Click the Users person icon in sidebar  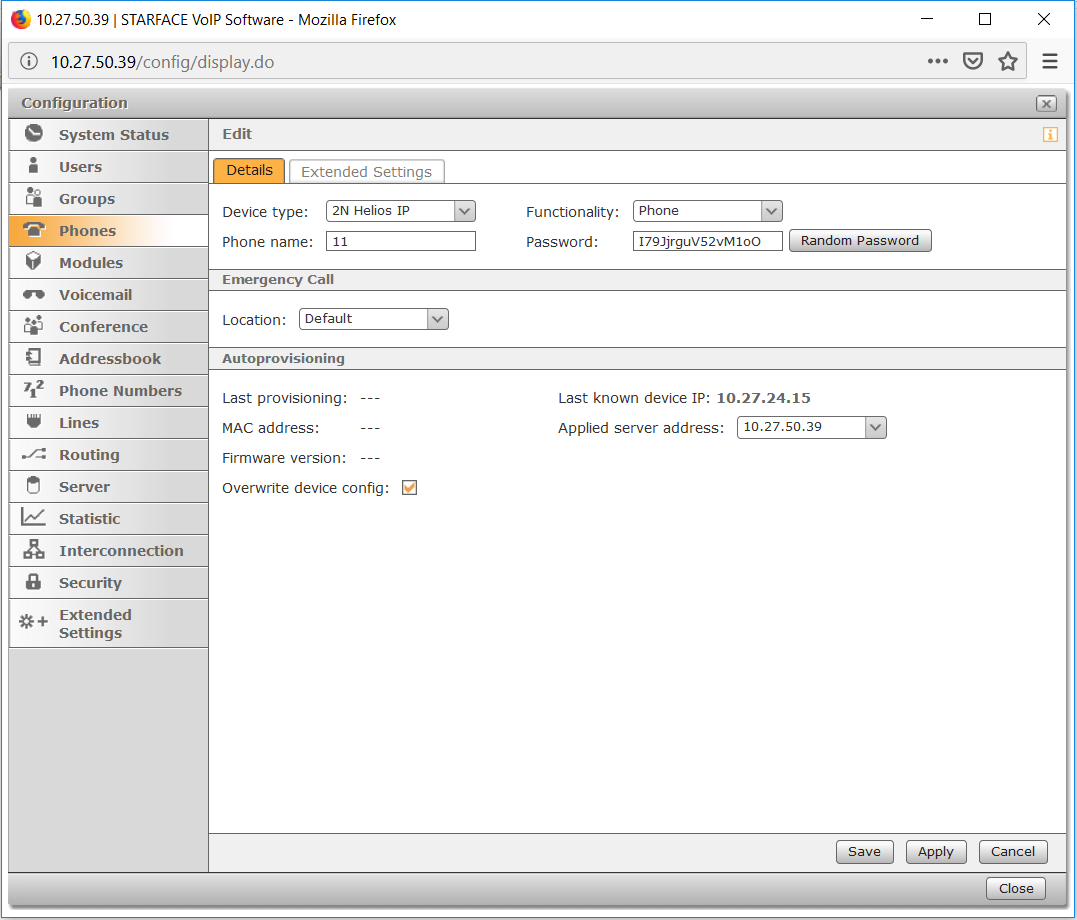point(34,166)
